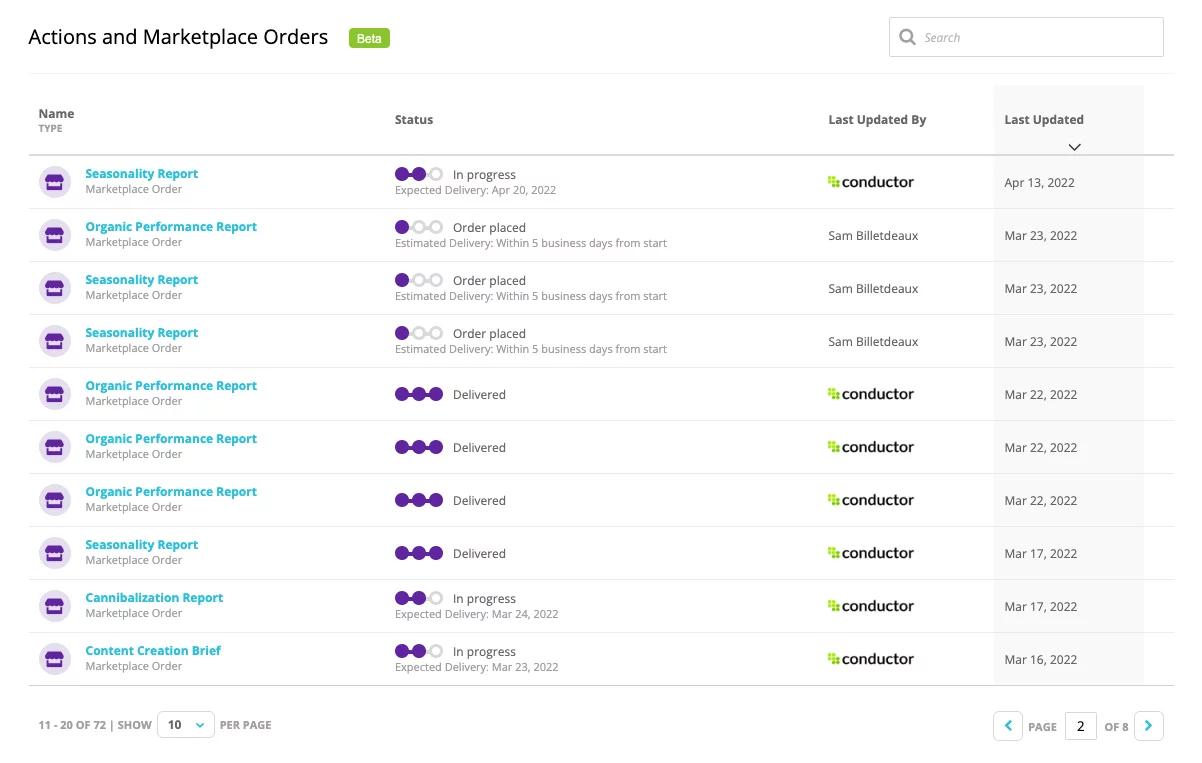
Task: Click the page number input box
Action: (x=1080, y=726)
